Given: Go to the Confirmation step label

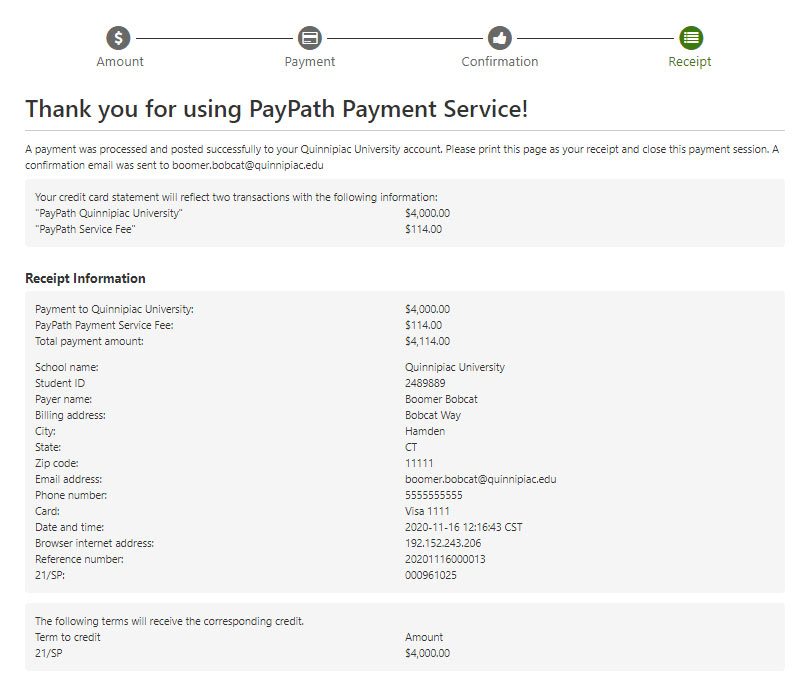Looking at the screenshot, I should [500, 62].
